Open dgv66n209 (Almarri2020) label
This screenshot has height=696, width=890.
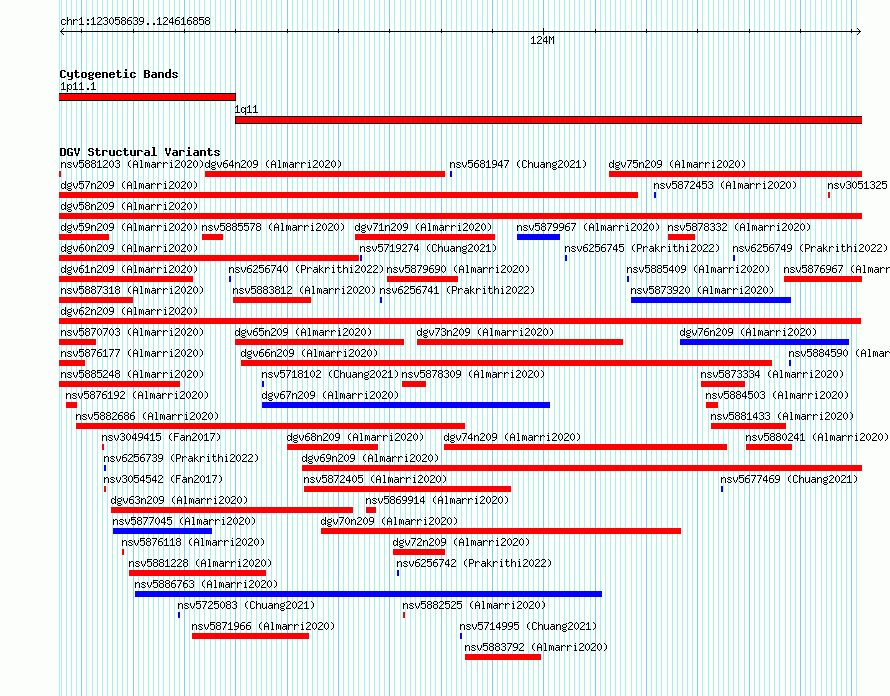[x=309, y=353]
